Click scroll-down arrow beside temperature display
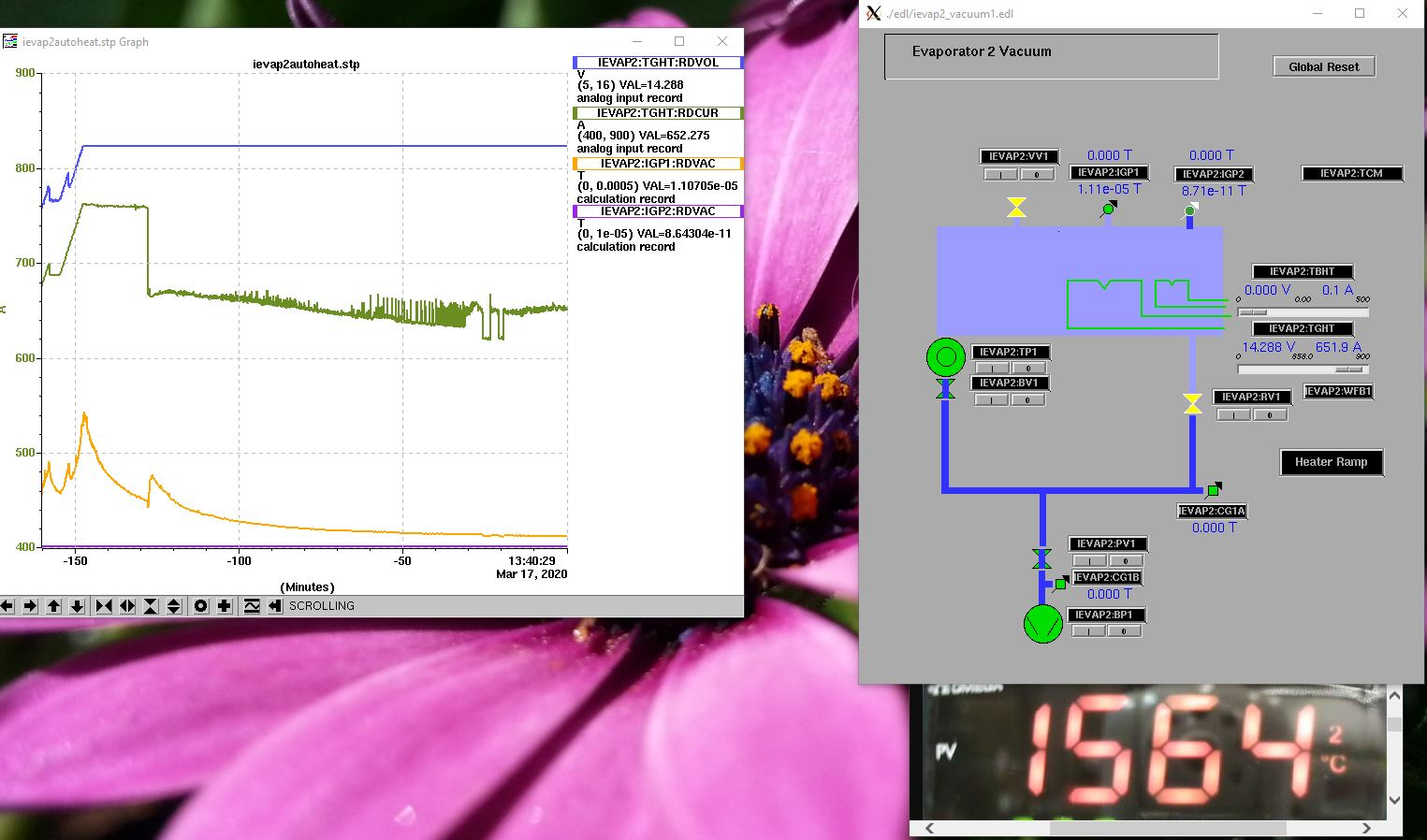The width and height of the screenshot is (1427, 840). point(1394,800)
